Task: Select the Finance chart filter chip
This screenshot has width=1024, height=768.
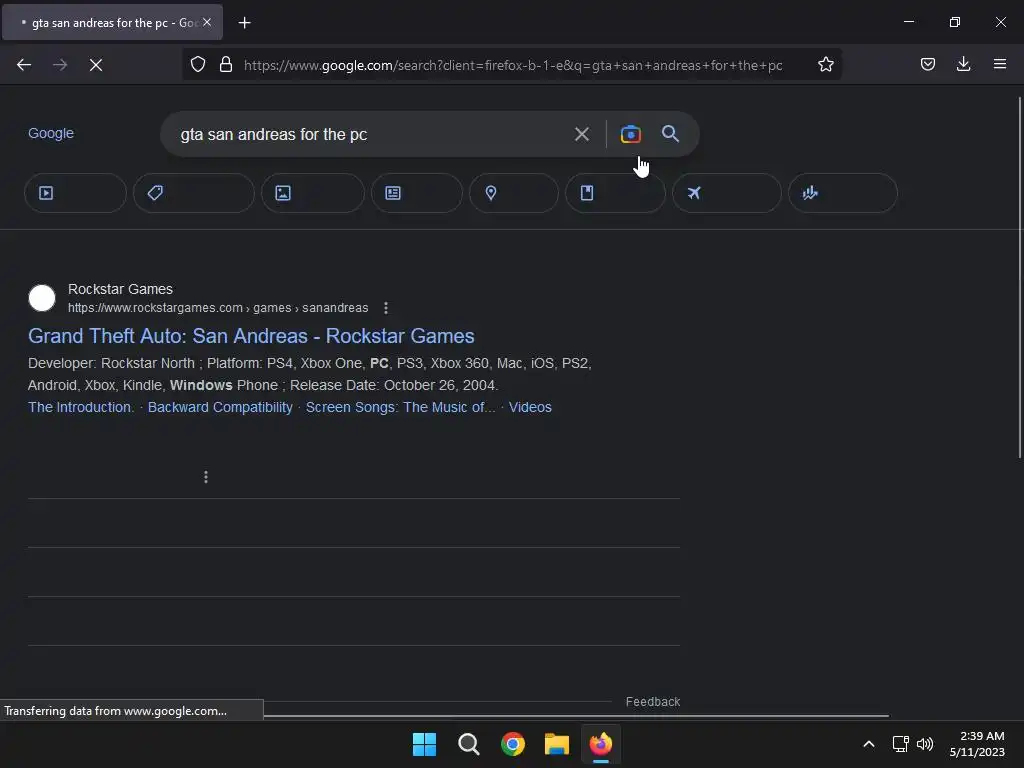Action: (842, 193)
